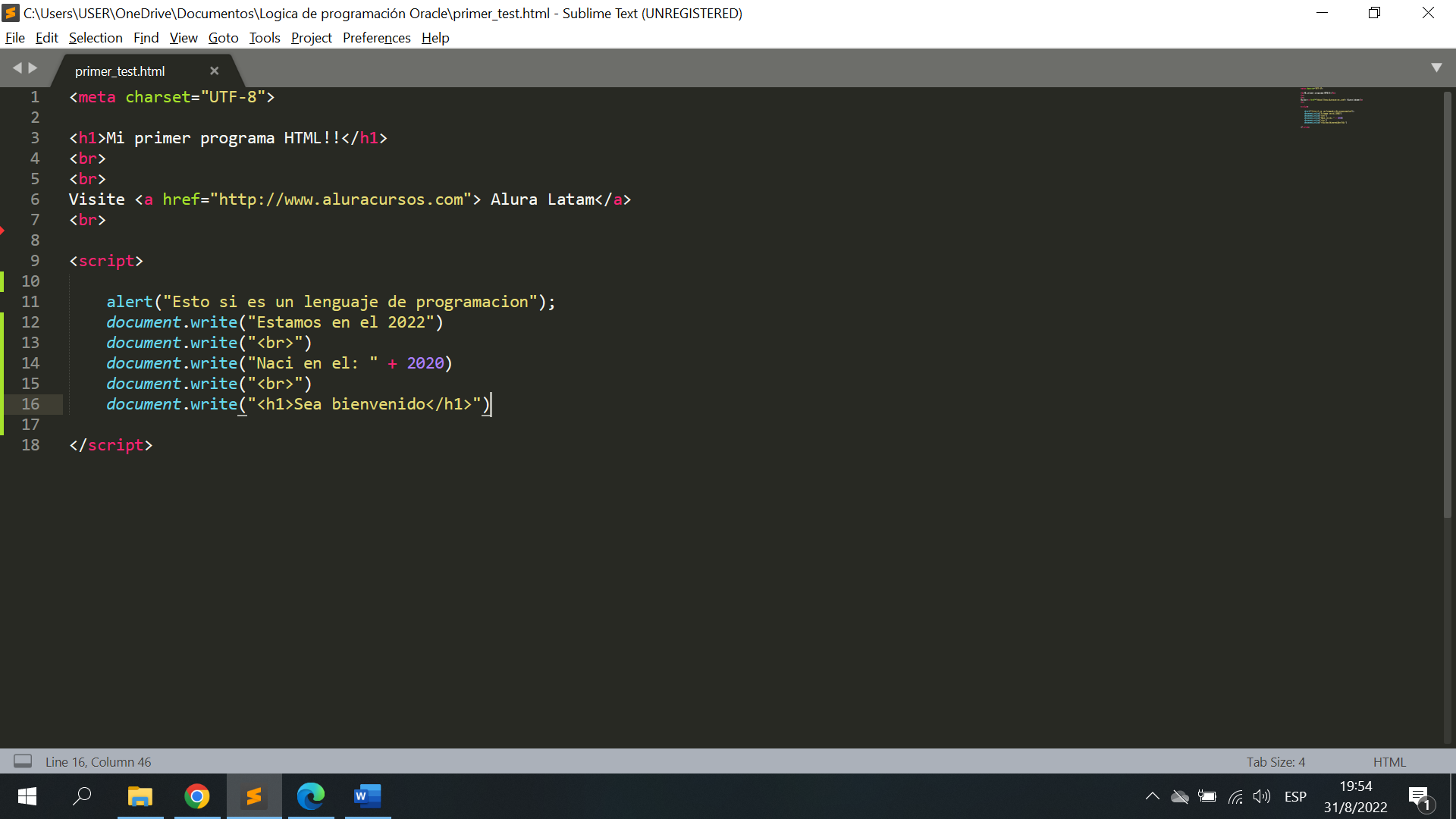Open the Wi-Fi network tray icon
Image resolution: width=1456 pixels, height=819 pixels.
1235,796
